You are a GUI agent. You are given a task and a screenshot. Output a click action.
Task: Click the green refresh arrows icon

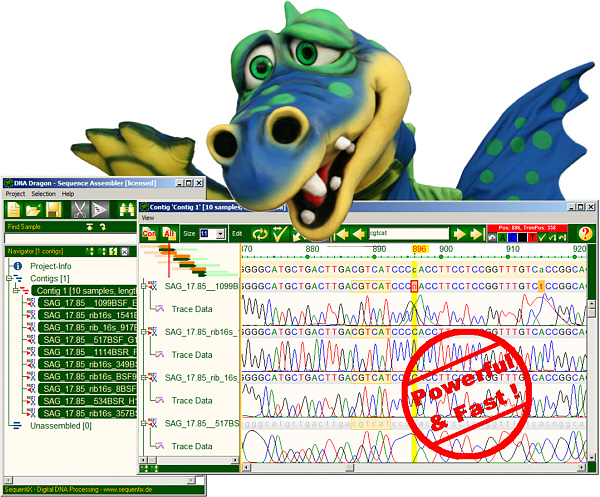tap(260, 233)
